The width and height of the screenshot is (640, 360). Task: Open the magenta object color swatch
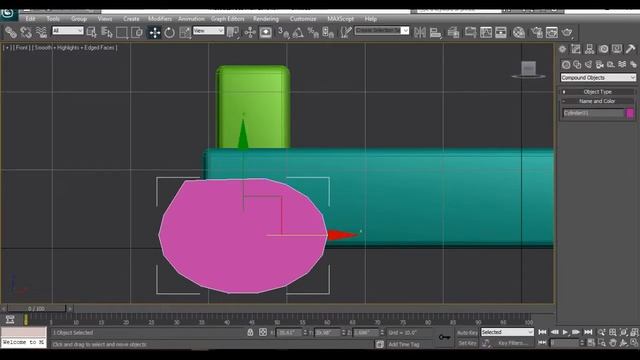(x=630, y=113)
